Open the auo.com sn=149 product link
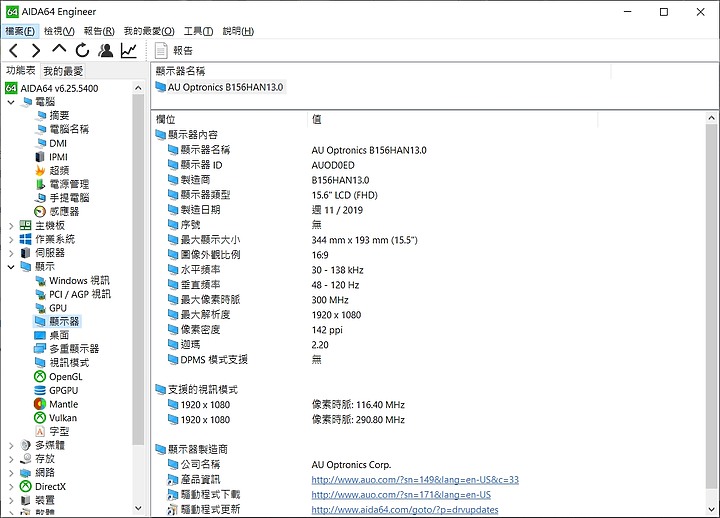Viewport: 720px width, 518px height. tap(415, 480)
